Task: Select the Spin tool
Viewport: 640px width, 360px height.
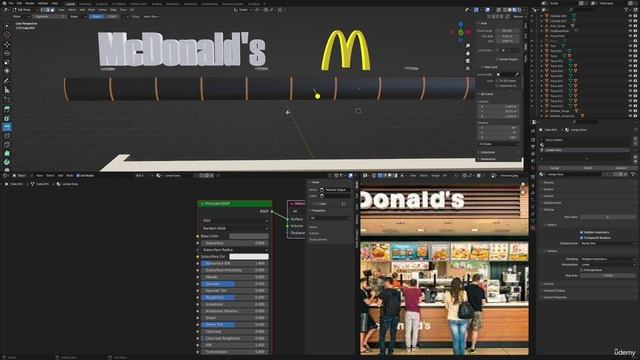Action: (x=7, y=162)
